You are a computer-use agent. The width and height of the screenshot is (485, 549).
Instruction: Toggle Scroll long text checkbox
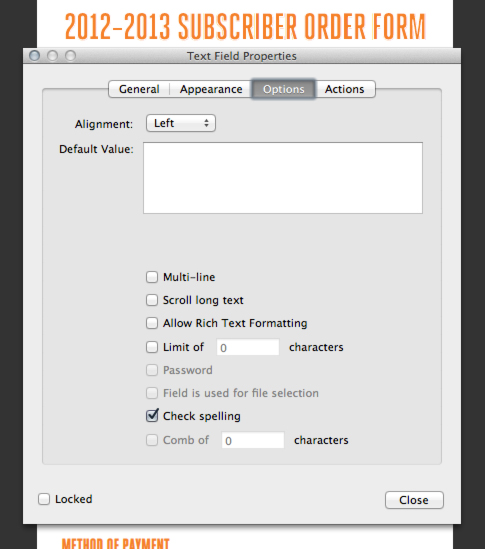click(152, 300)
